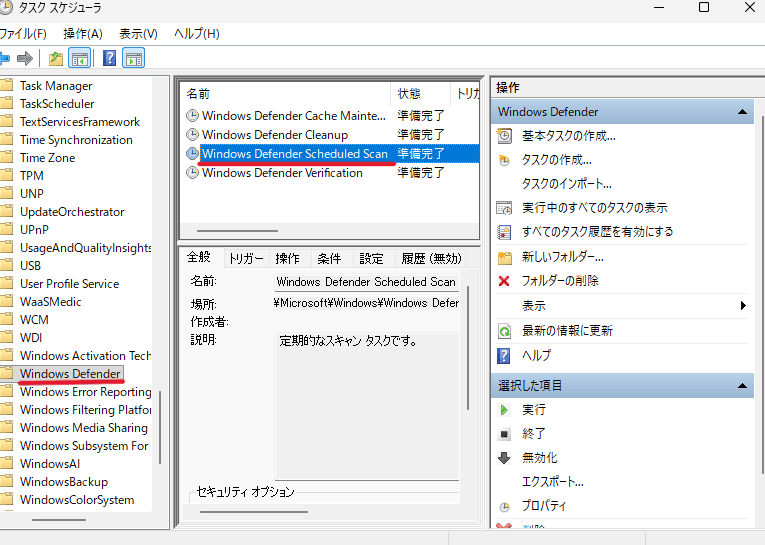
Task: Click エクスポート... action
Action: tap(553, 482)
